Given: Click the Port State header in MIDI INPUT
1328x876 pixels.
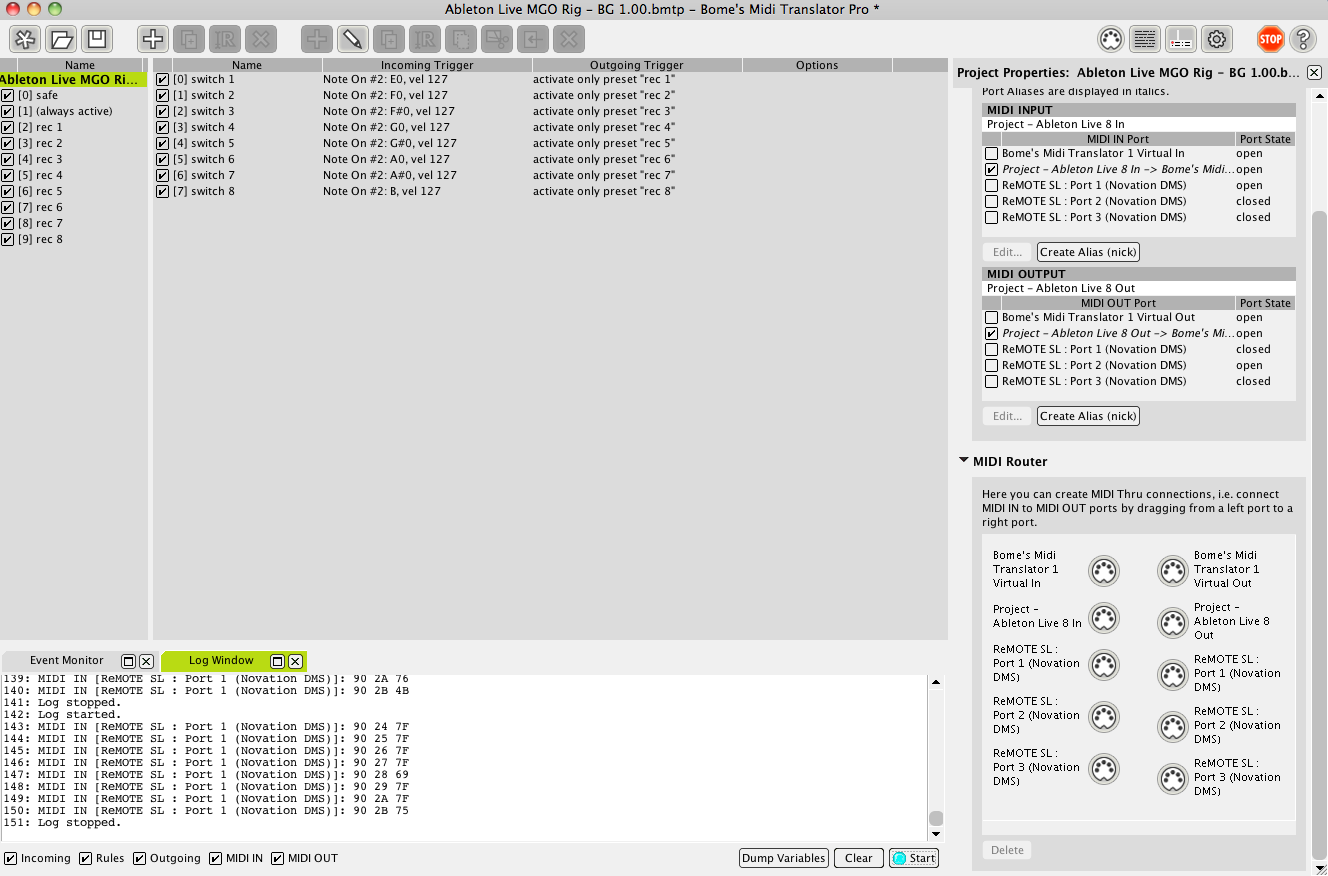Looking at the screenshot, I should [1265, 139].
